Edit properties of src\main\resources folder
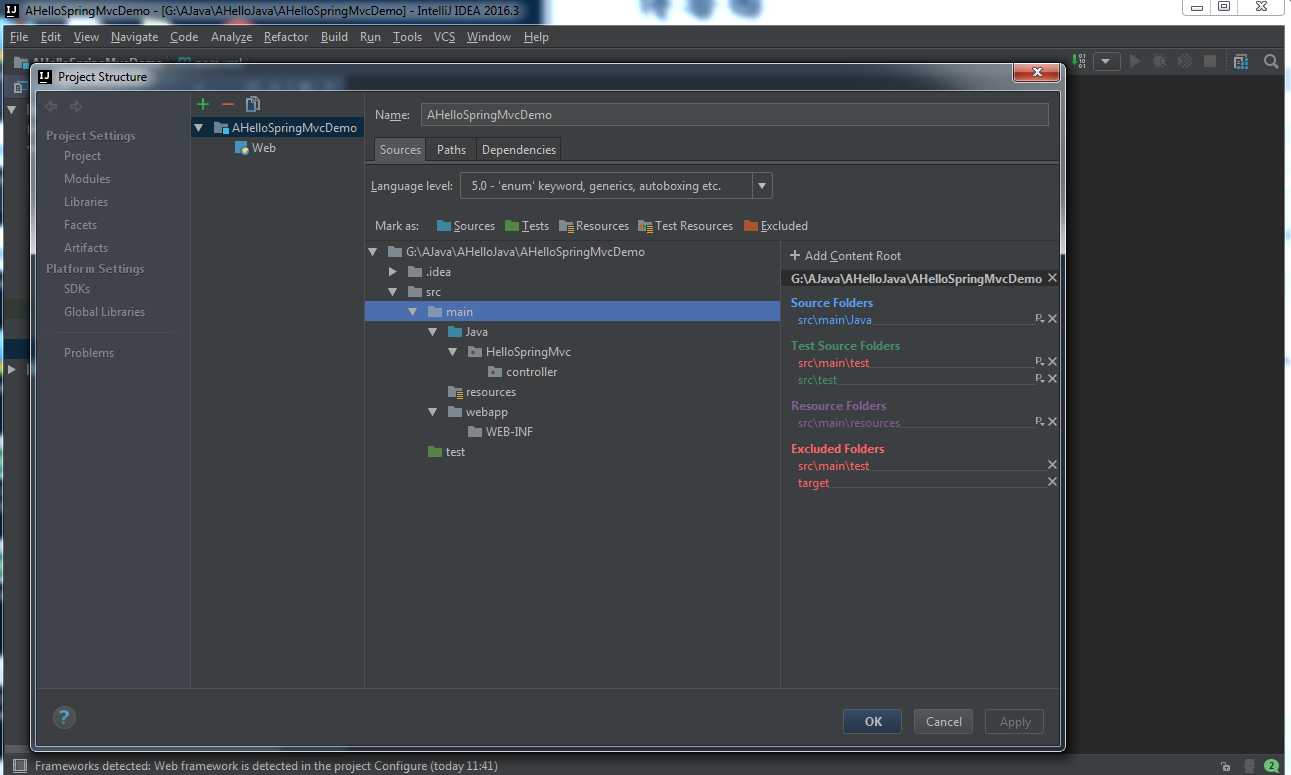Viewport: 1291px width, 775px height. tap(1039, 422)
